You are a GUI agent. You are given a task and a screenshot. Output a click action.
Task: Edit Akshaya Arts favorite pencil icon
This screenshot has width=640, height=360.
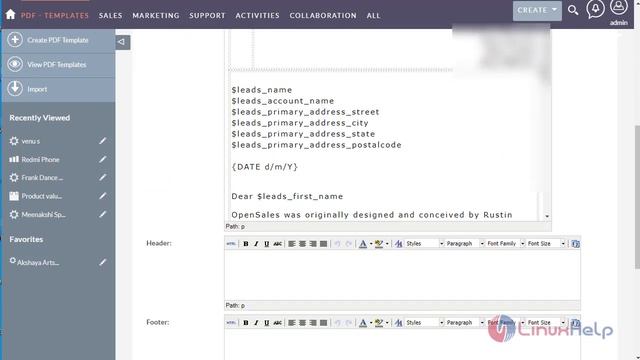click(102, 262)
